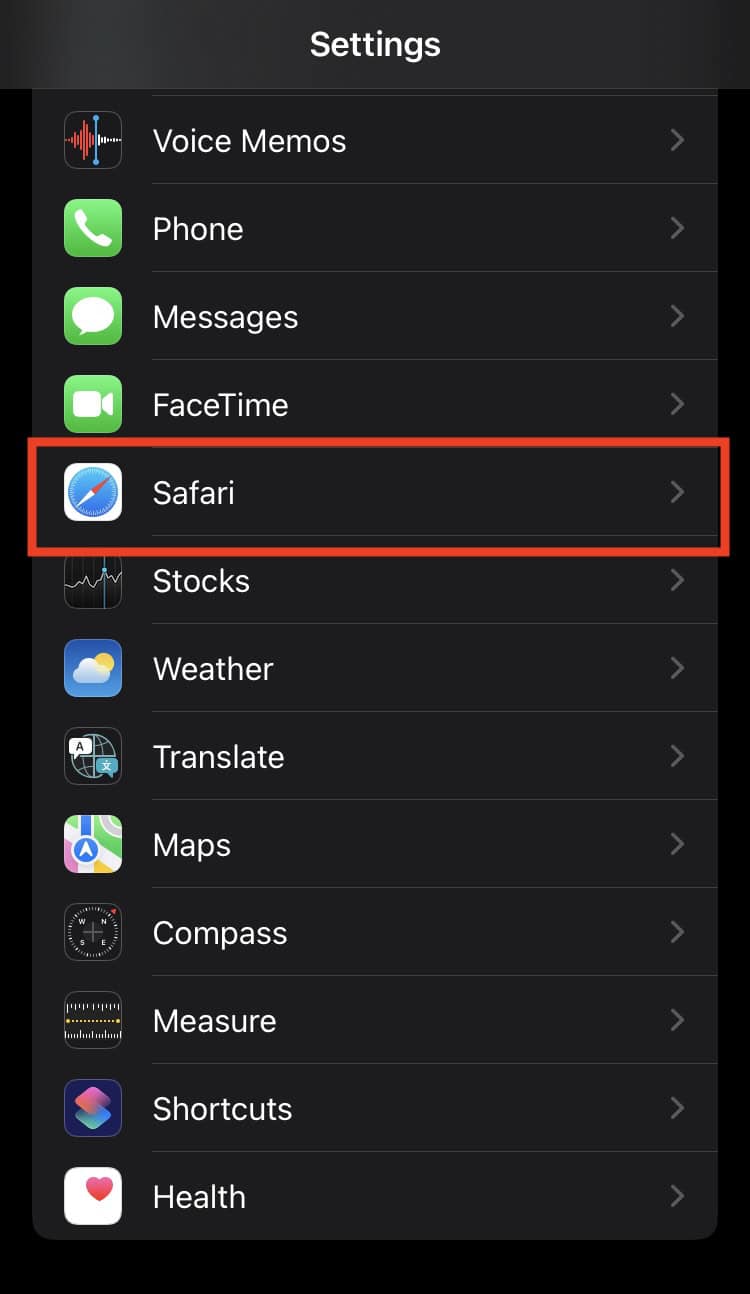The width and height of the screenshot is (750, 1294).
Task: Tap the Health heart icon
Action: click(93, 1197)
